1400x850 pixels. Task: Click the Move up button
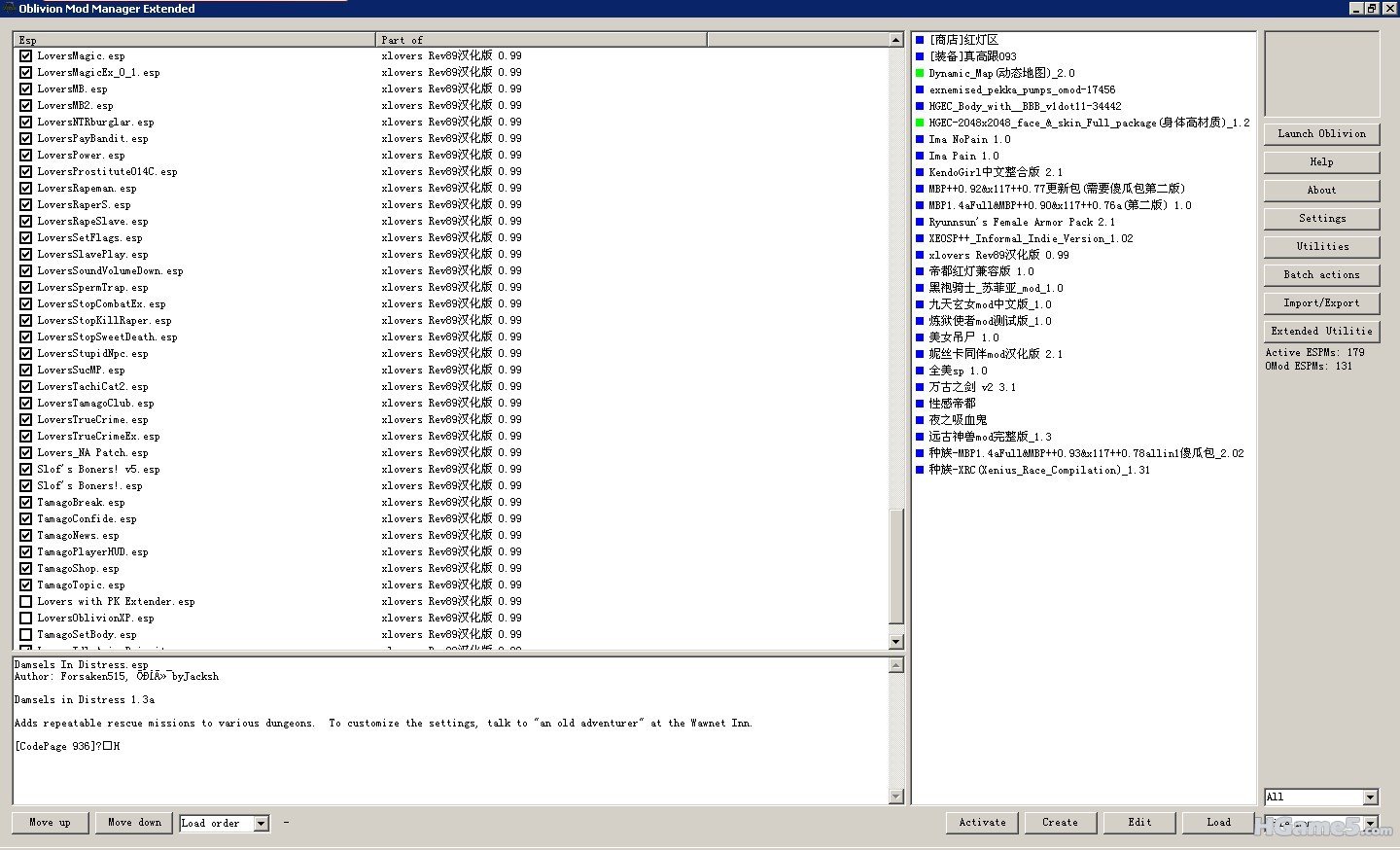pyautogui.click(x=50, y=823)
